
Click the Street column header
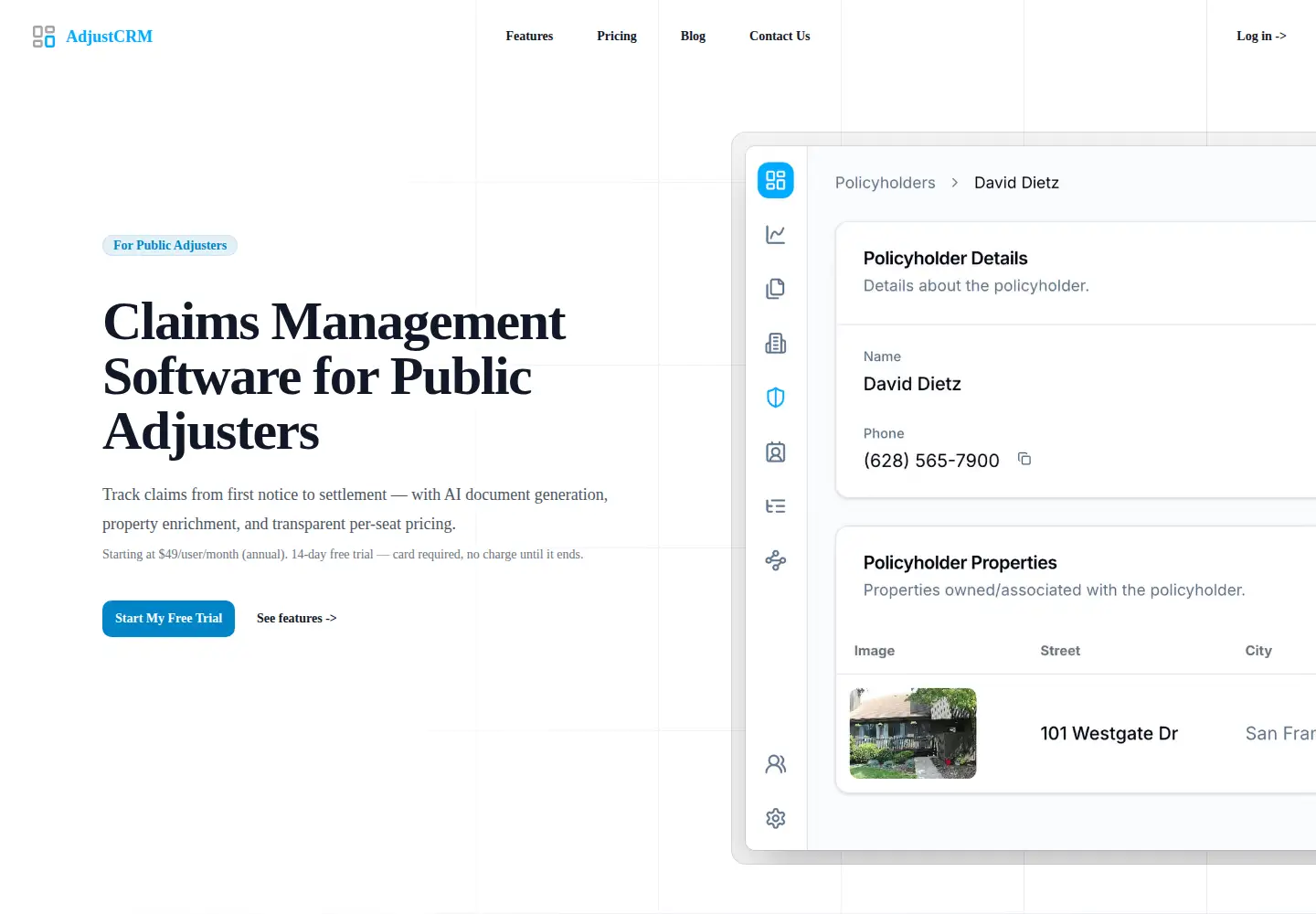coord(1060,651)
